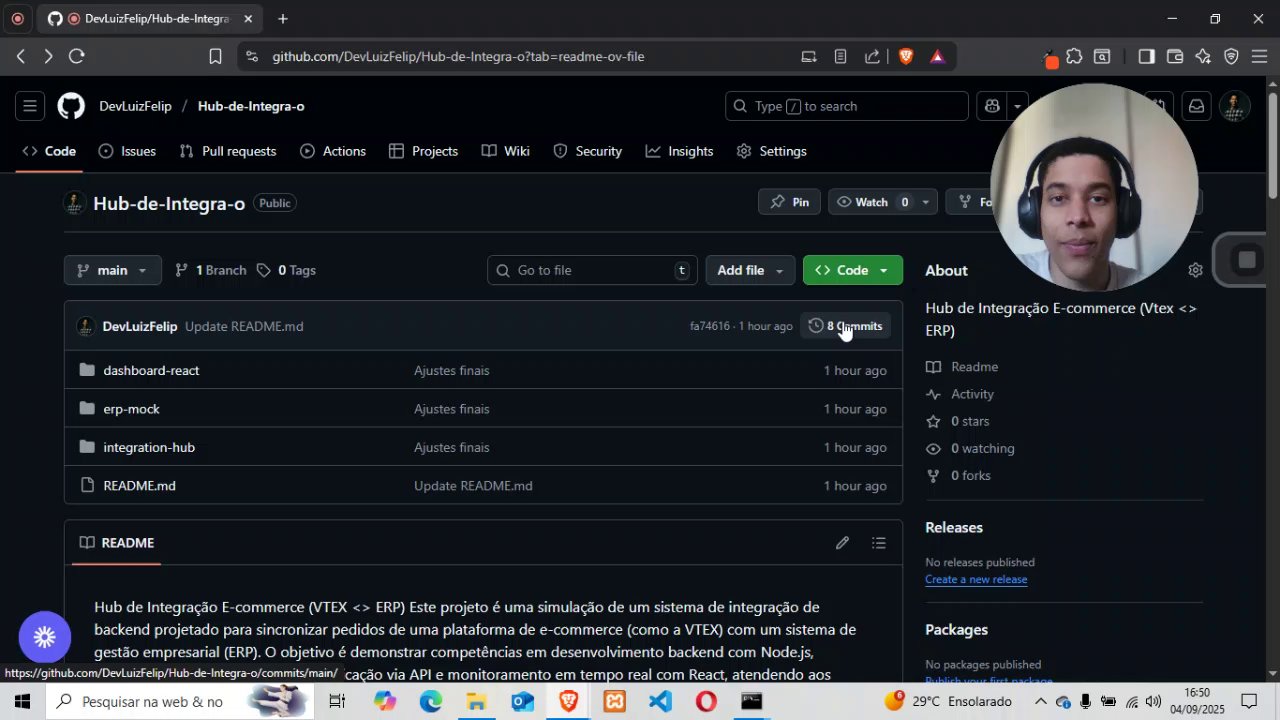The image size is (1280, 720).
Task: Expand the main branch selector
Action: 112,270
